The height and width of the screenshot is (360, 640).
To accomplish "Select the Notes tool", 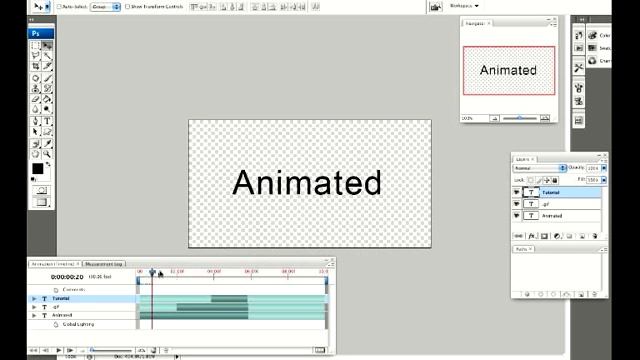I will click(36, 143).
